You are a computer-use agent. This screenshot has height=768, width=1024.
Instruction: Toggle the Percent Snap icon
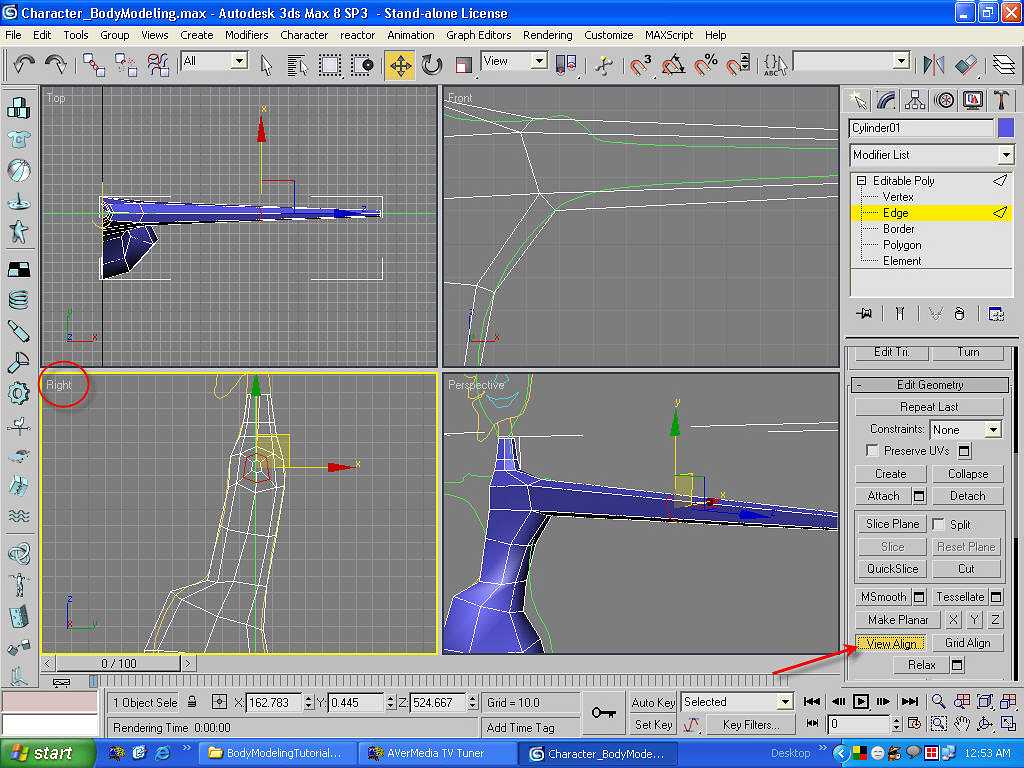(705, 65)
